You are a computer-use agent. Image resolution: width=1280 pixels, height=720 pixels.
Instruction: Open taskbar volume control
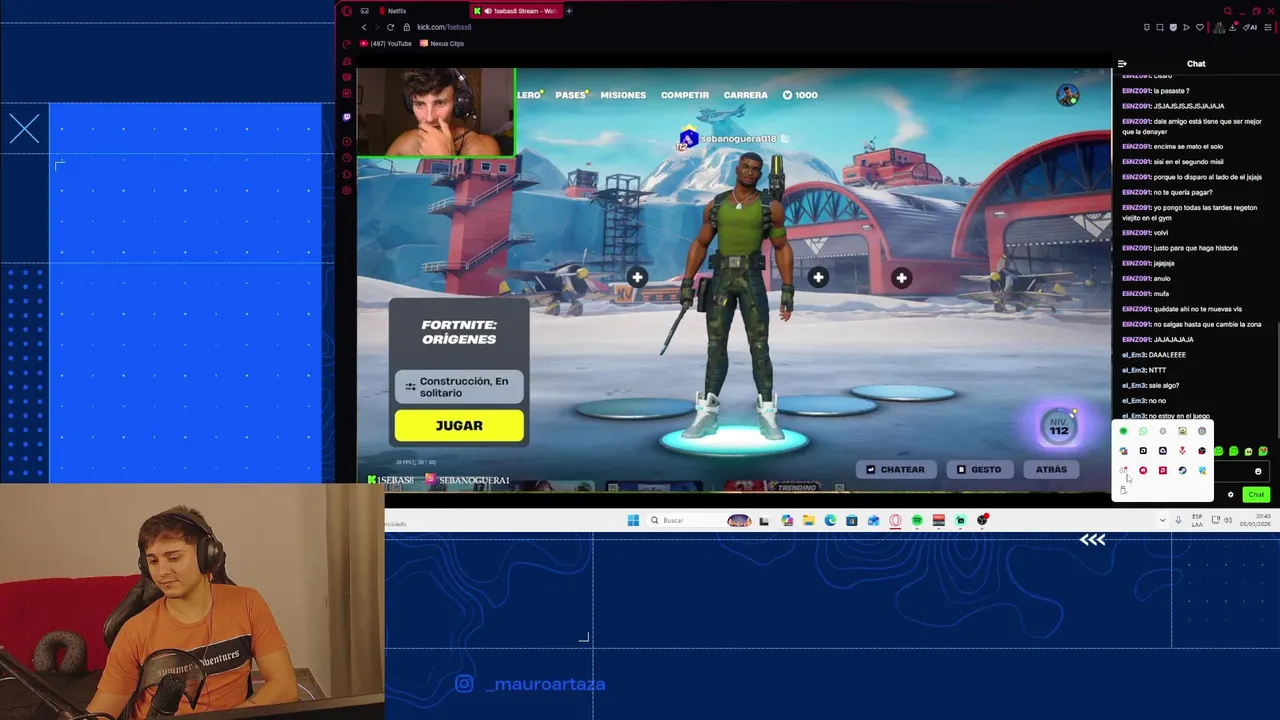click(1228, 520)
